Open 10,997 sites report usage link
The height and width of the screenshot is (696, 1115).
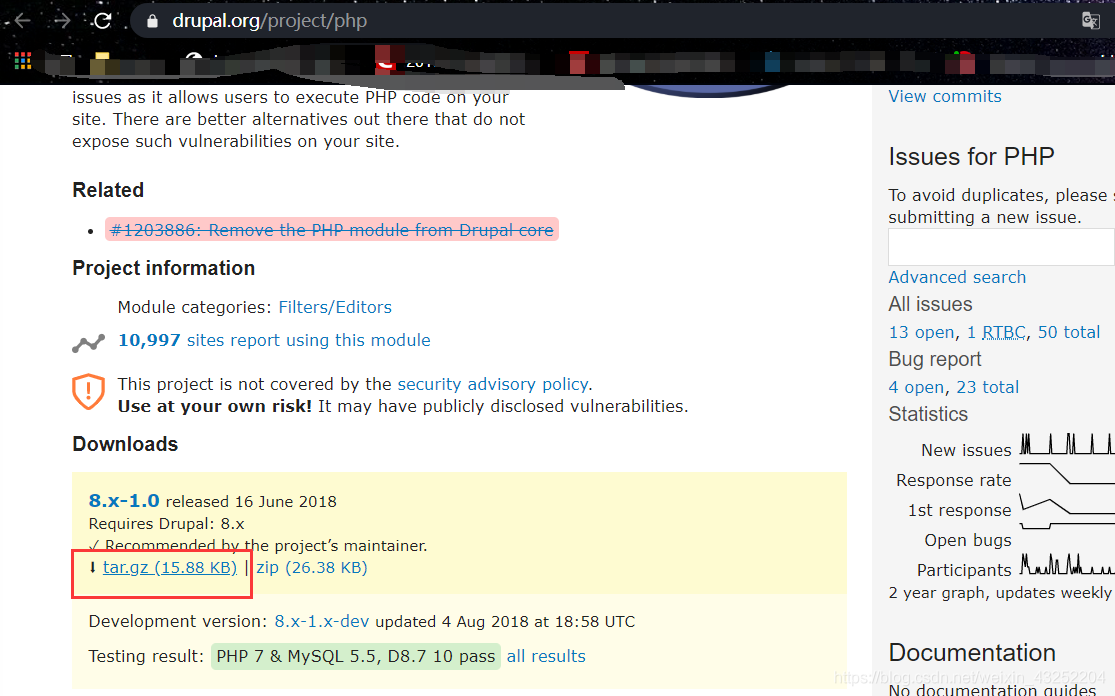(x=274, y=341)
